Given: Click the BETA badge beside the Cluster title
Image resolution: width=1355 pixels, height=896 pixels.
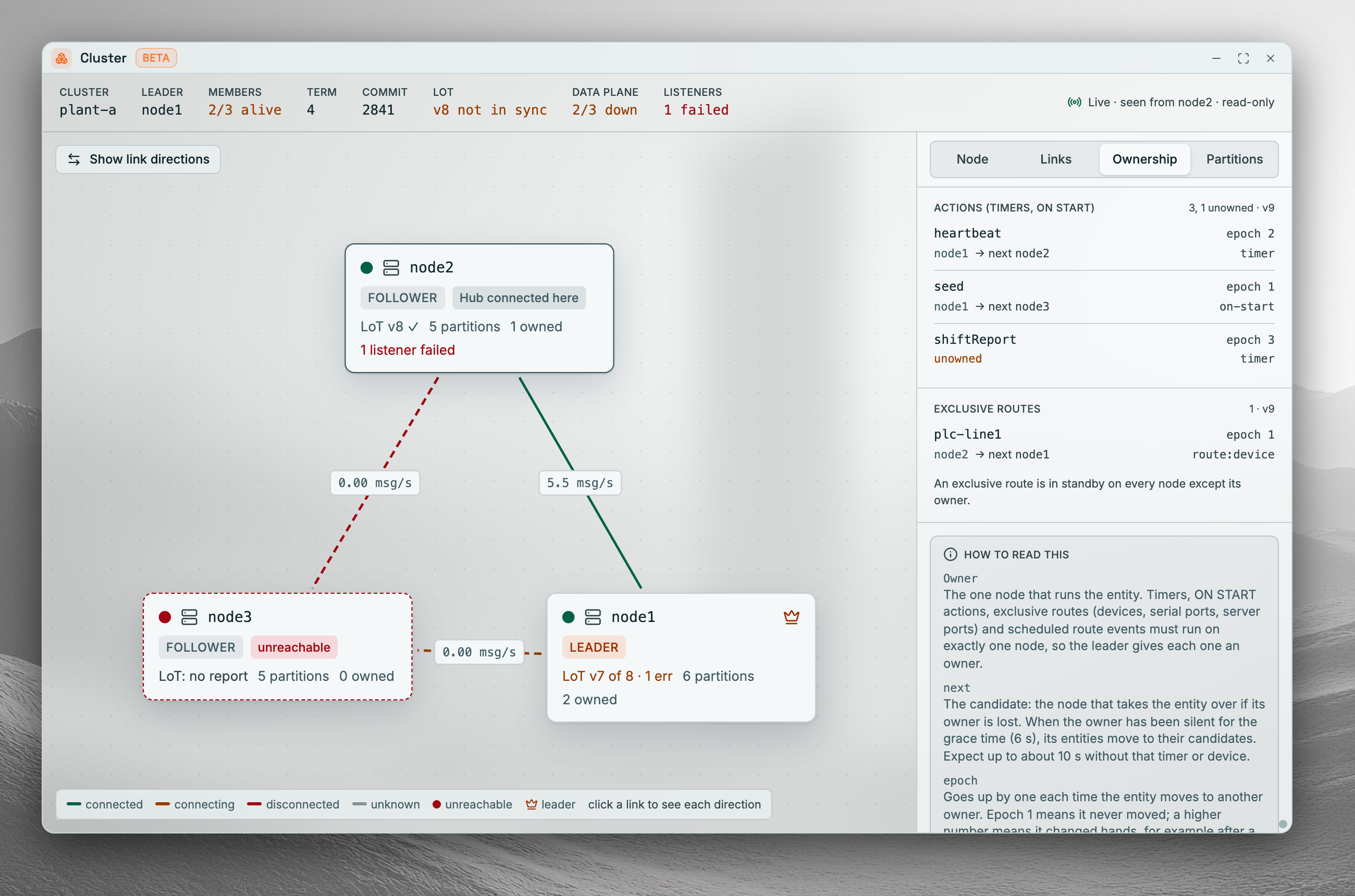Looking at the screenshot, I should click(156, 58).
